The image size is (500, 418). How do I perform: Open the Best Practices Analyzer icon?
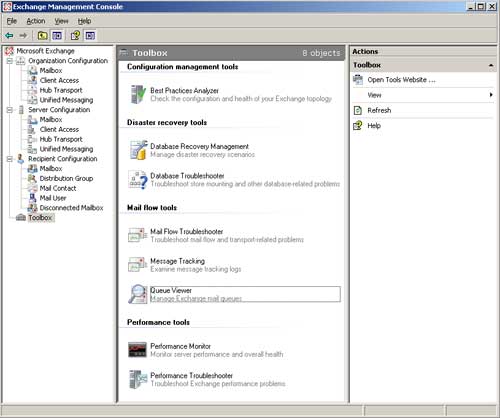[138, 94]
